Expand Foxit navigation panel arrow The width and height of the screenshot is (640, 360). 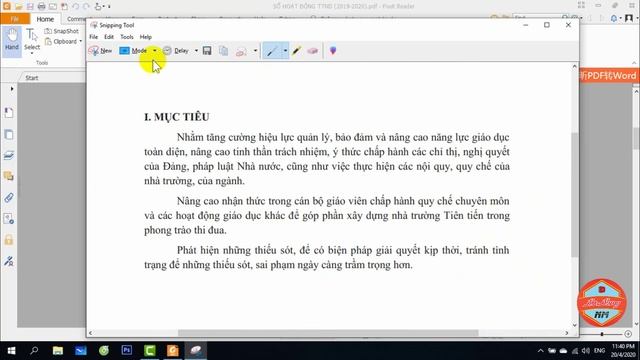12,89
